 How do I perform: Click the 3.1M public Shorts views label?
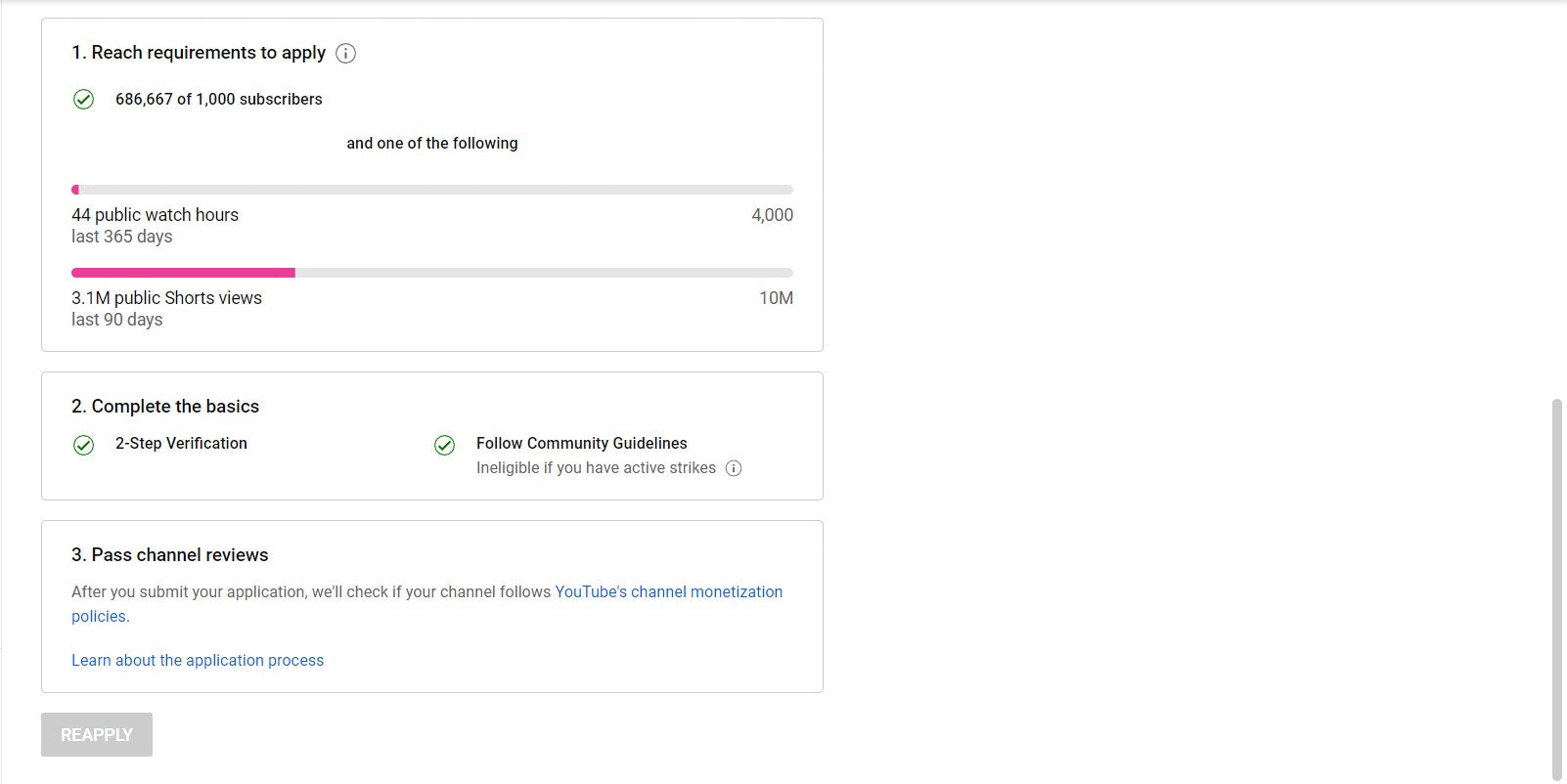166,298
